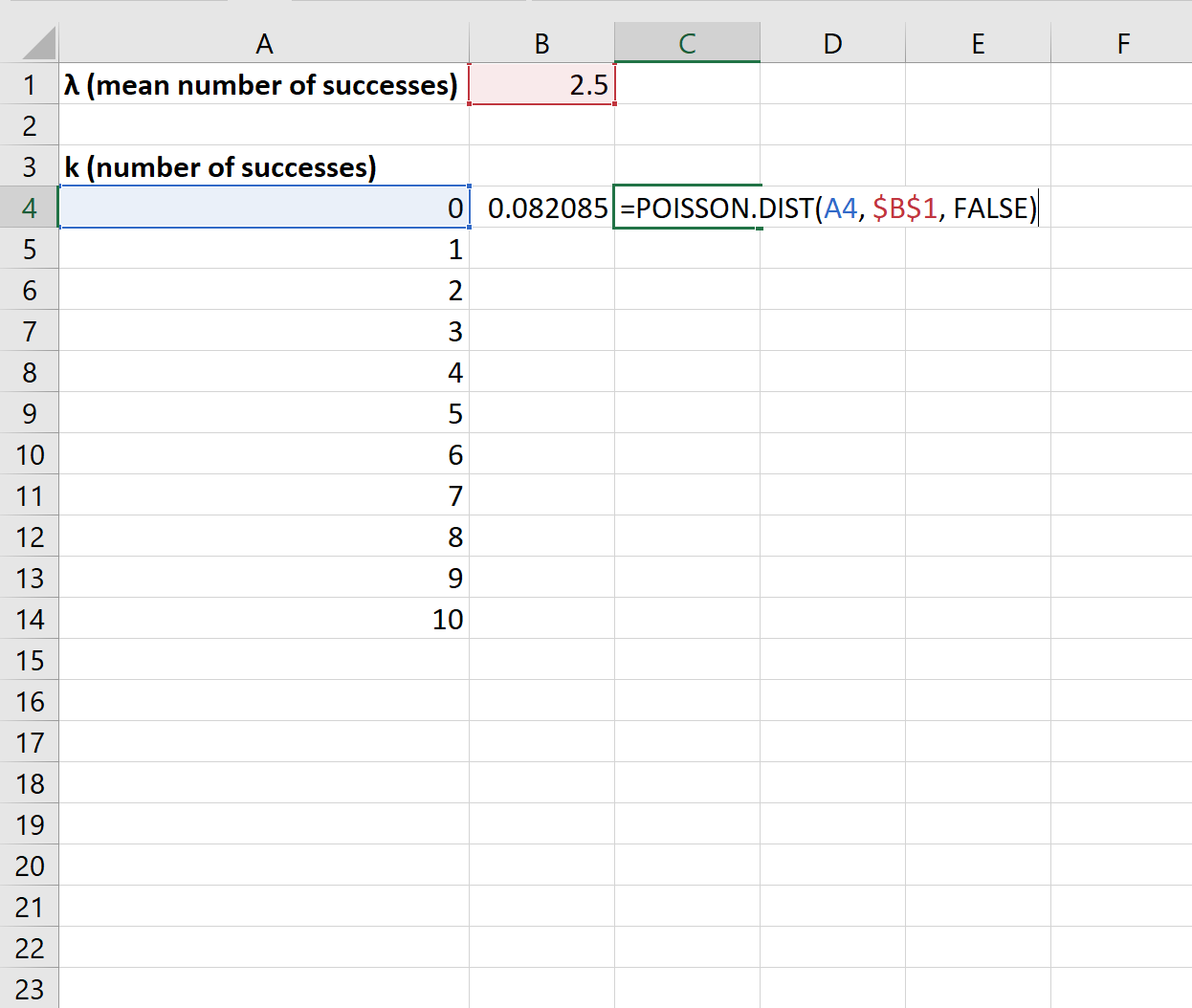The height and width of the screenshot is (1008, 1192).
Task: Select cell A11 containing 7
Action: point(264,495)
